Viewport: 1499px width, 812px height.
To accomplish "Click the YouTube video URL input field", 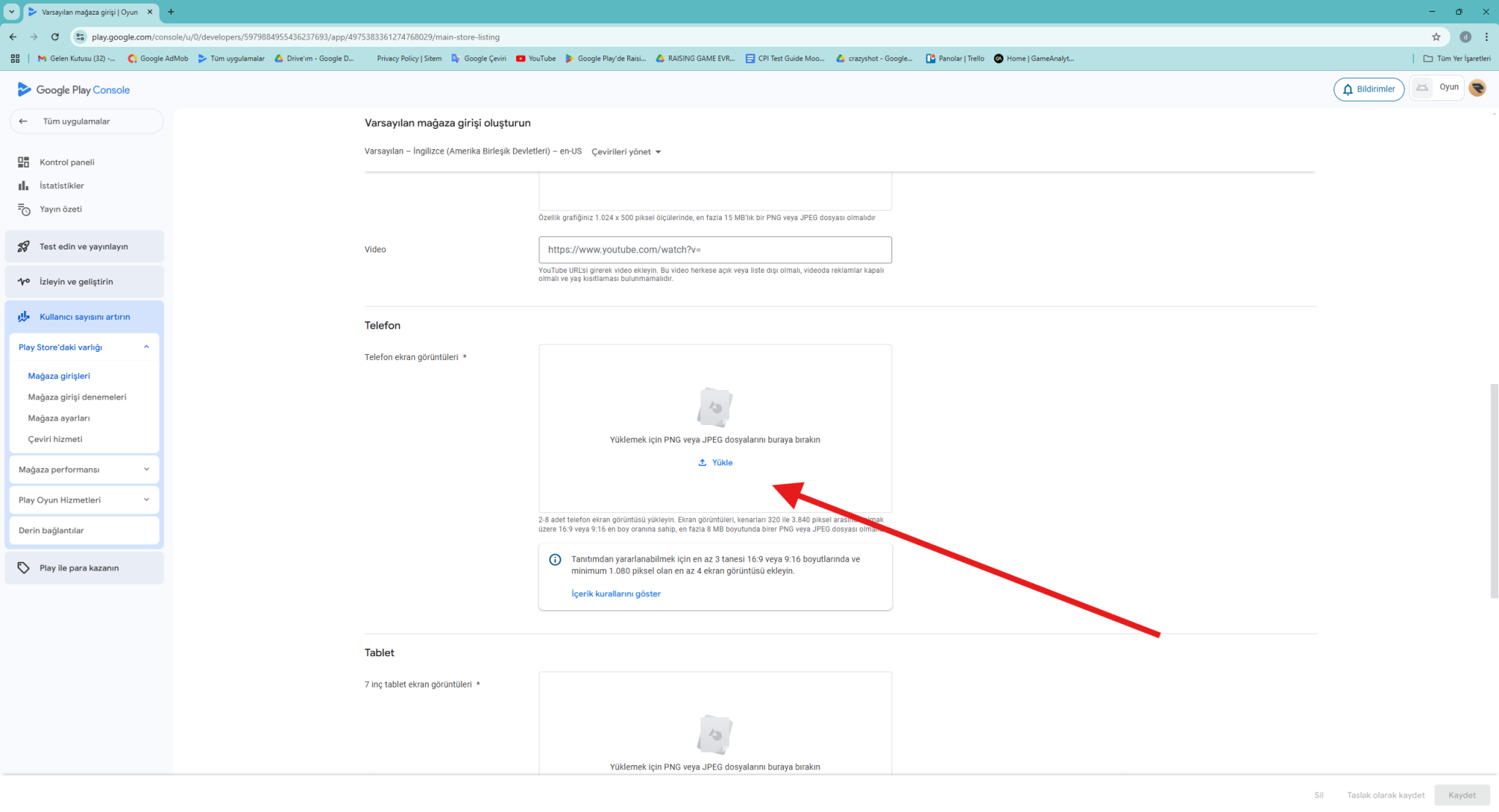I will 714,249.
